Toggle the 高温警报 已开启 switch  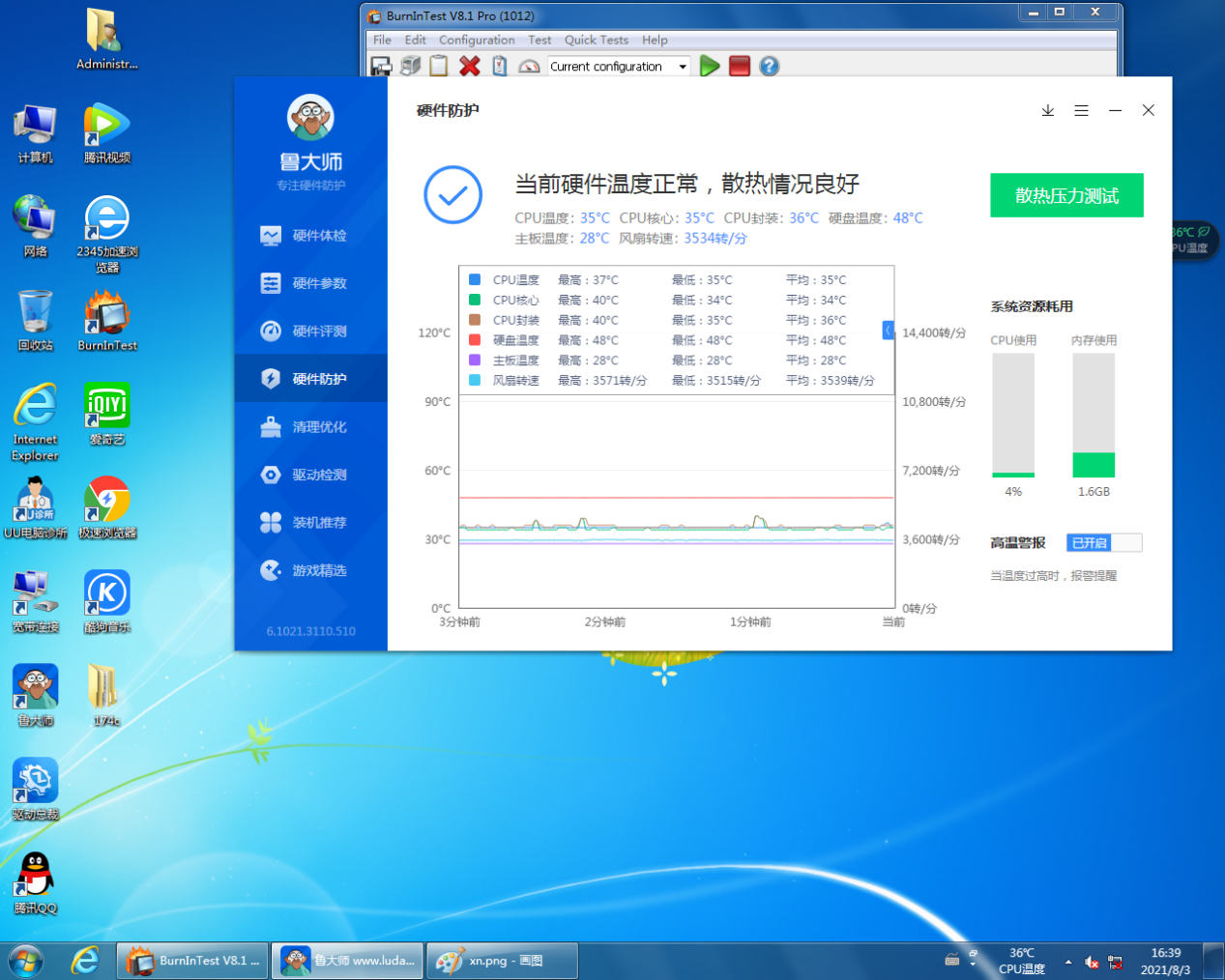(1103, 542)
